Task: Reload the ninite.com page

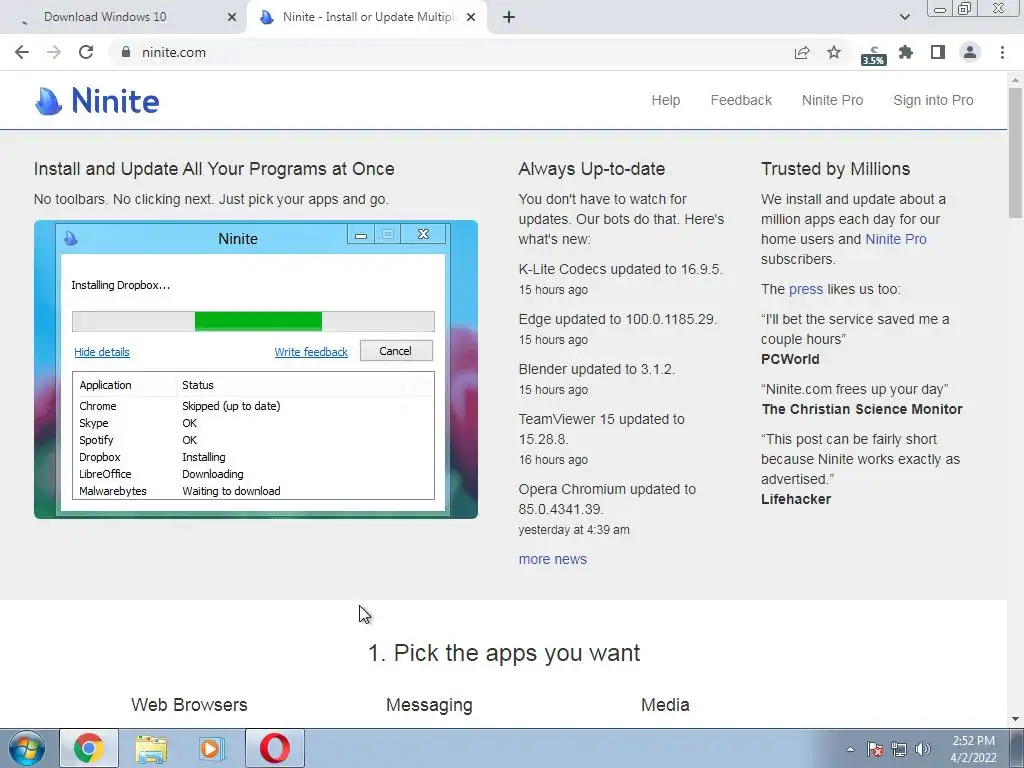Action: point(86,52)
